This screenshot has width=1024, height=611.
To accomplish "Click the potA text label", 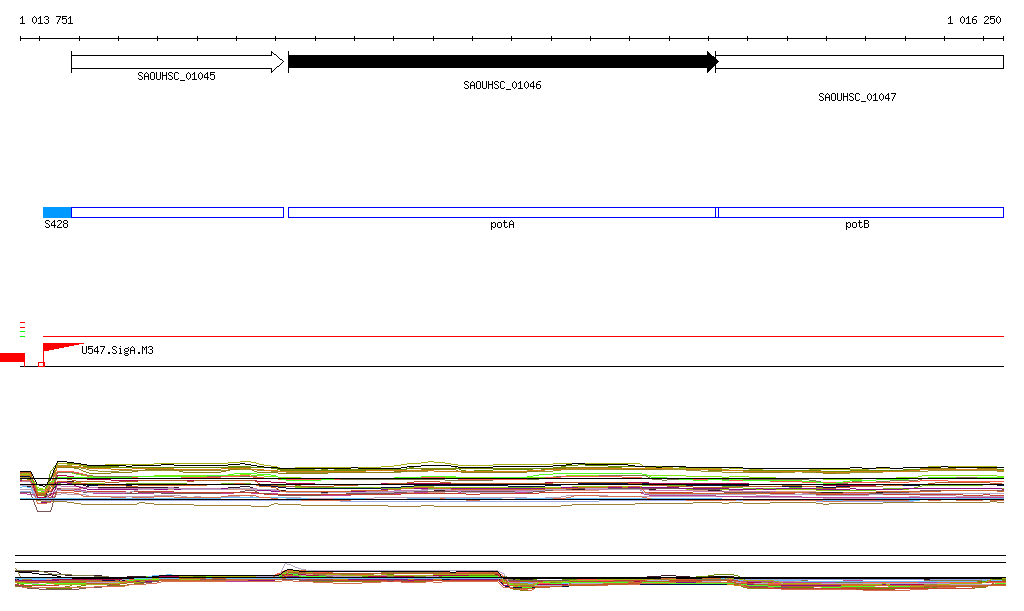I will tap(502, 225).
